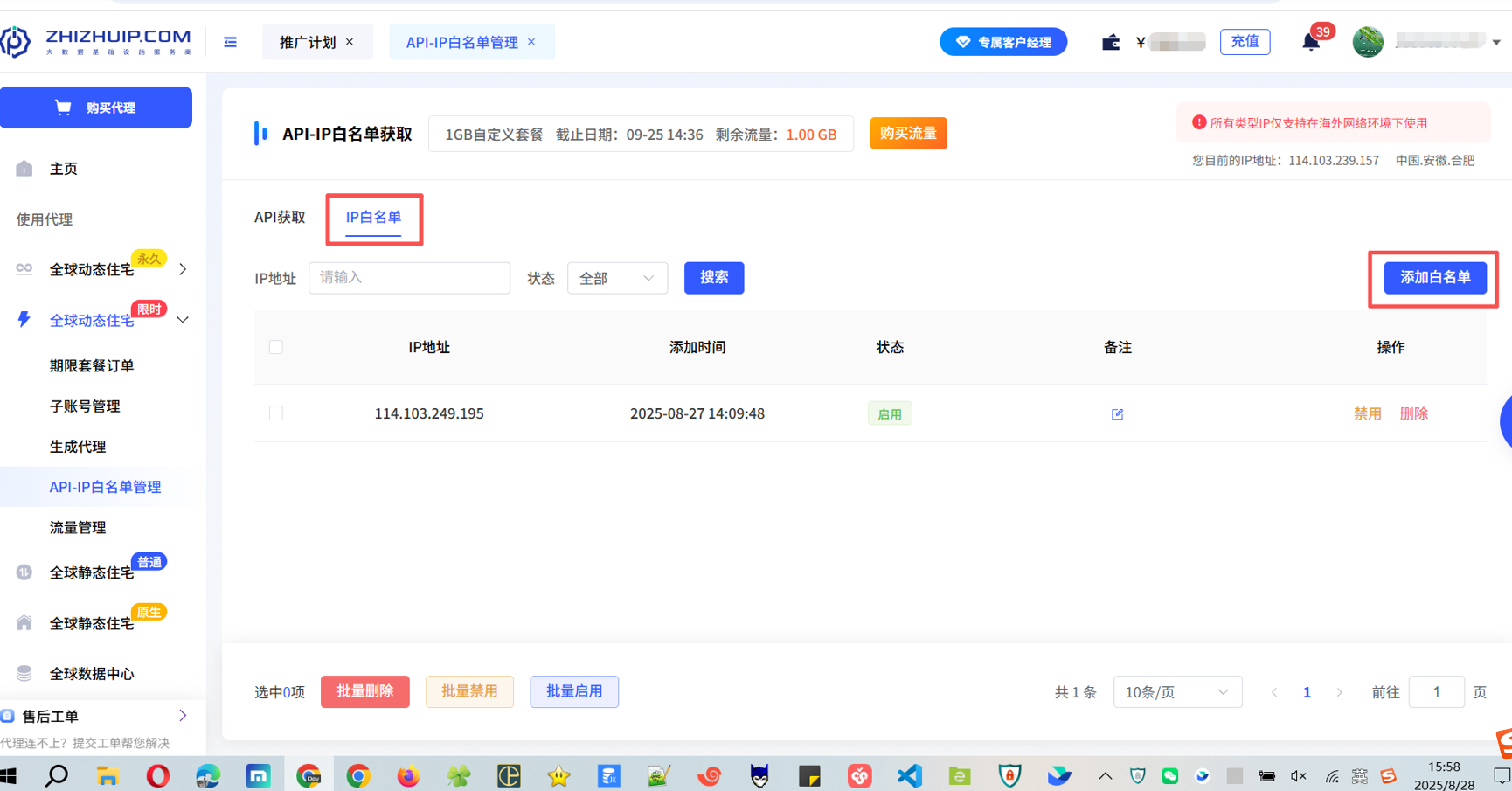
Task: Open the wallet balance icon
Action: [x=1111, y=42]
